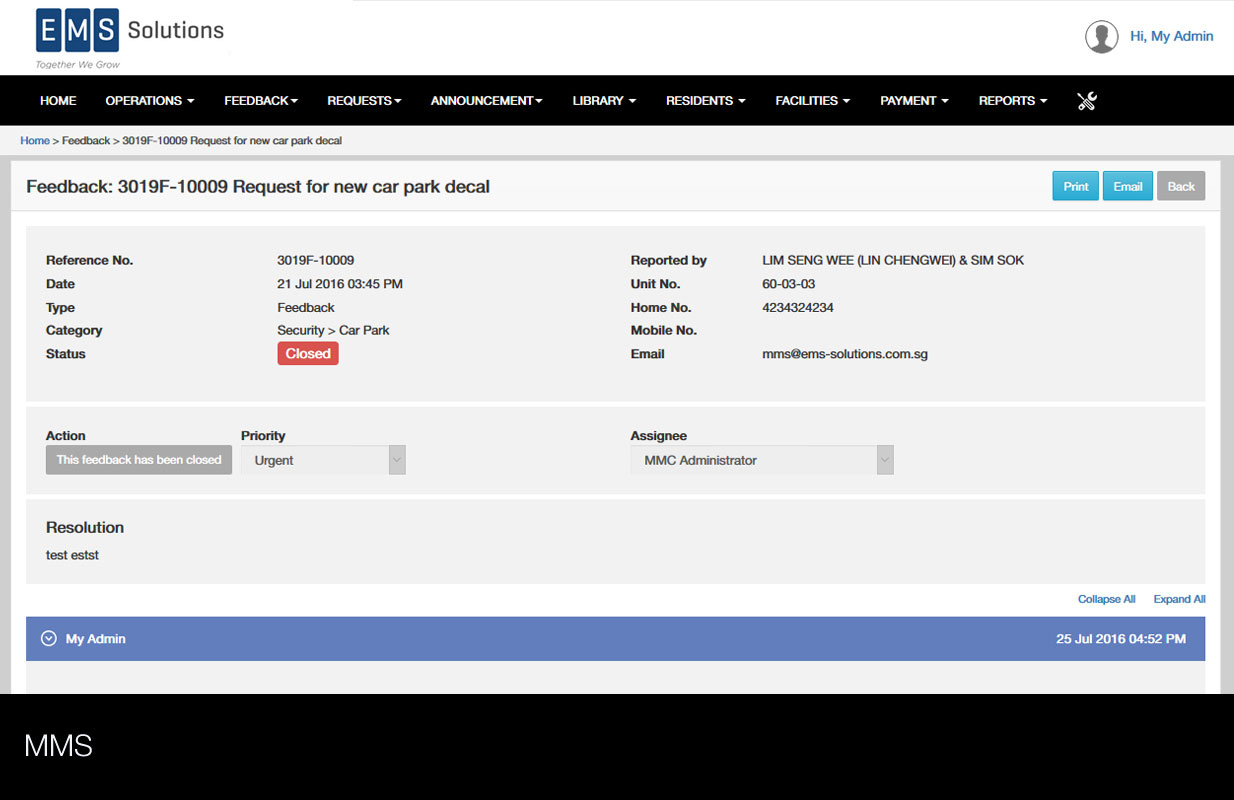The width and height of the screenshot is (1234, 800).
Task: Click the user avatar profile icon
Action: coord(1101,37)
